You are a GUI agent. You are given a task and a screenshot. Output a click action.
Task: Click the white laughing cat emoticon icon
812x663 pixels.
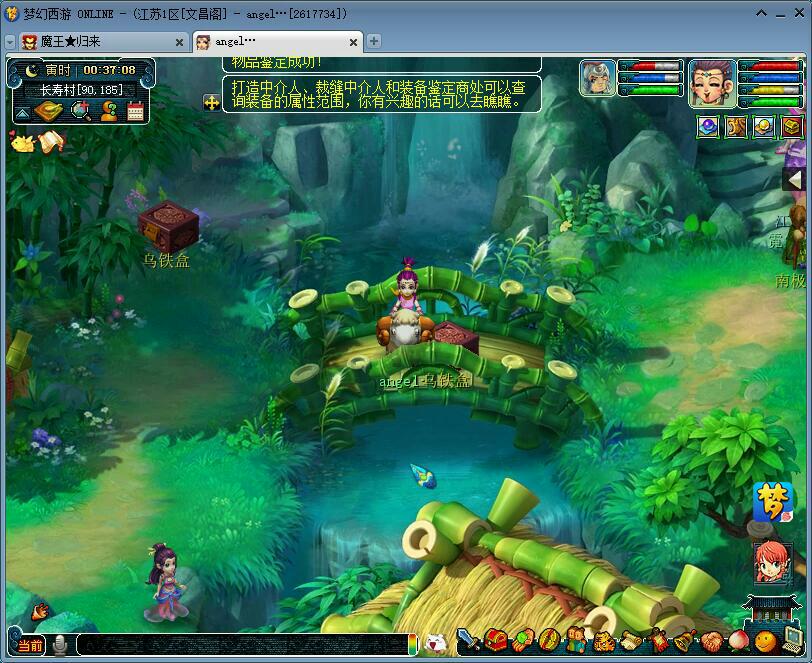pos(436,643)
